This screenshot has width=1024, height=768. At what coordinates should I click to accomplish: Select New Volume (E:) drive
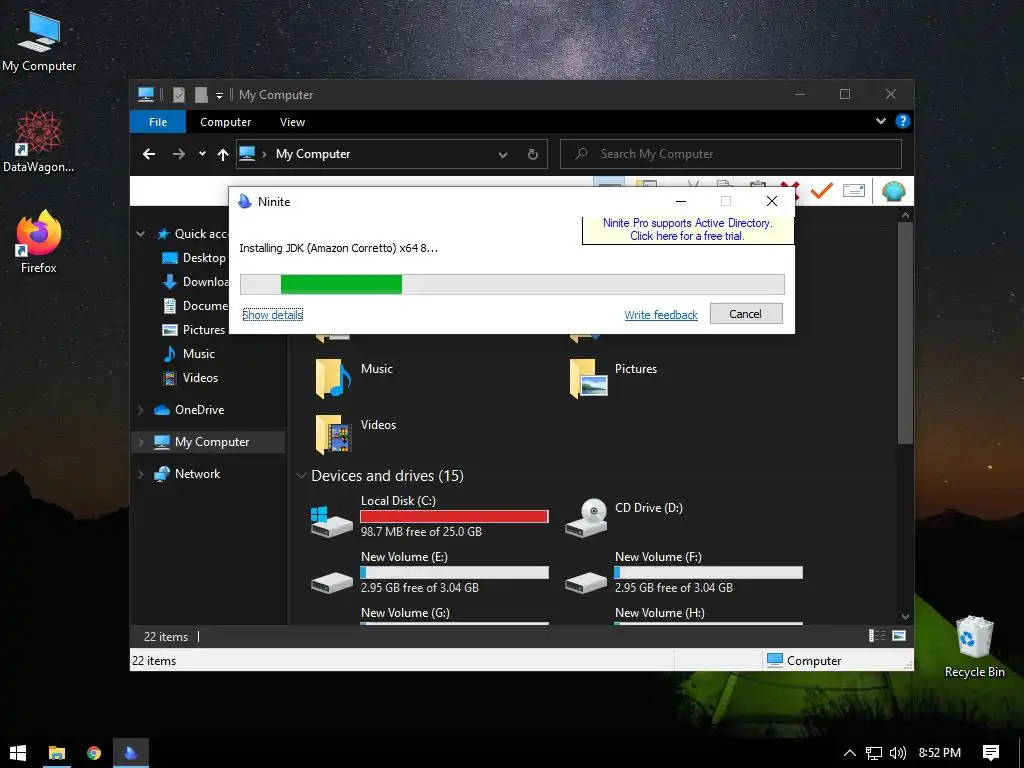tap(430, 572)
